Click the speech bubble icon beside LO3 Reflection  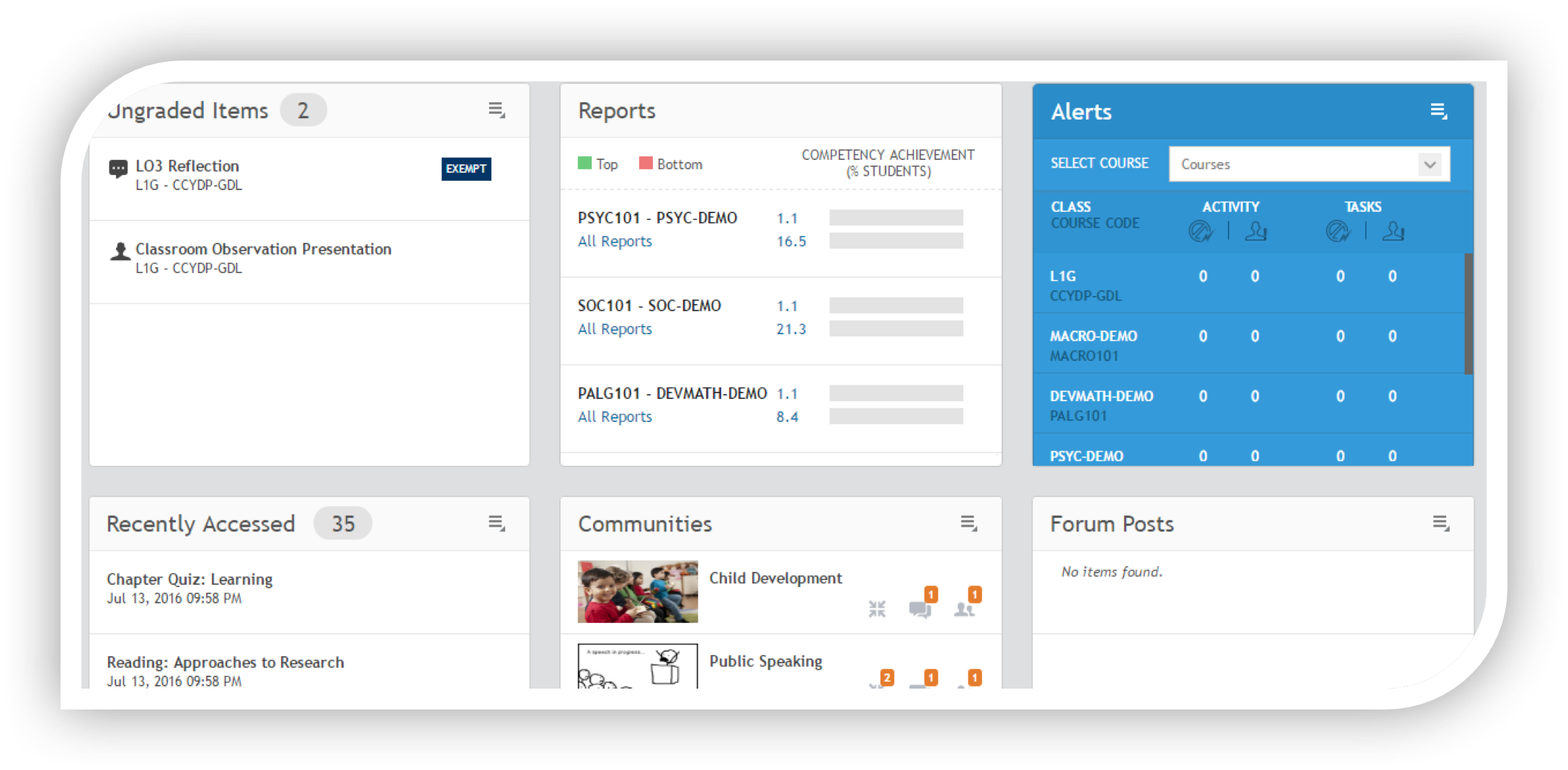(118, 169)
